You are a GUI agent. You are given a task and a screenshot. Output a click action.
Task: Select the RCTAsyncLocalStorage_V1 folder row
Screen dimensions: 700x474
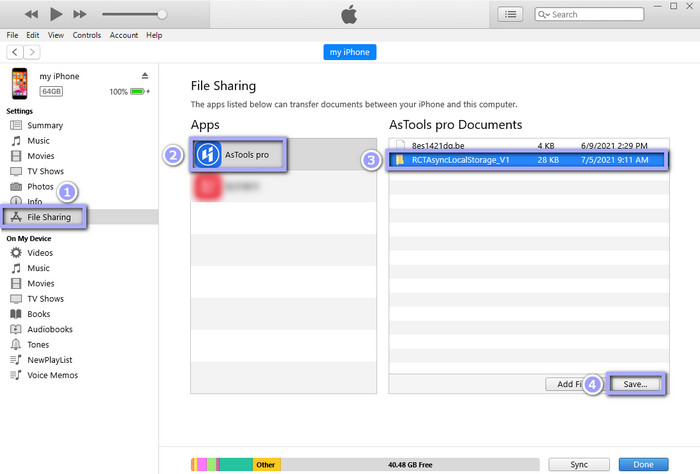coord(527,160)
